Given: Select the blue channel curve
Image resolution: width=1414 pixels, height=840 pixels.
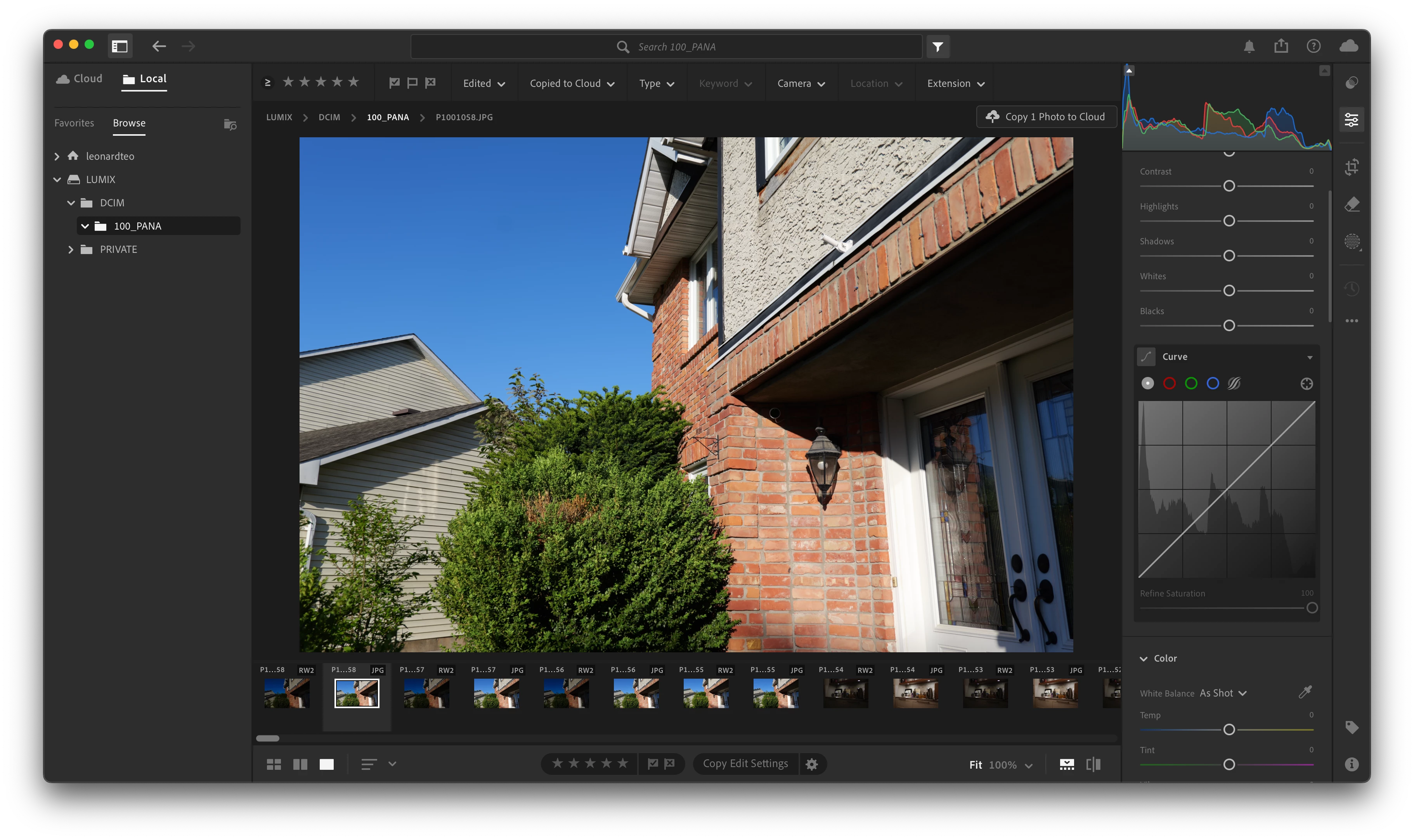Looking at the screenshot, I should pyautogui.click(x=1212, y=384).
